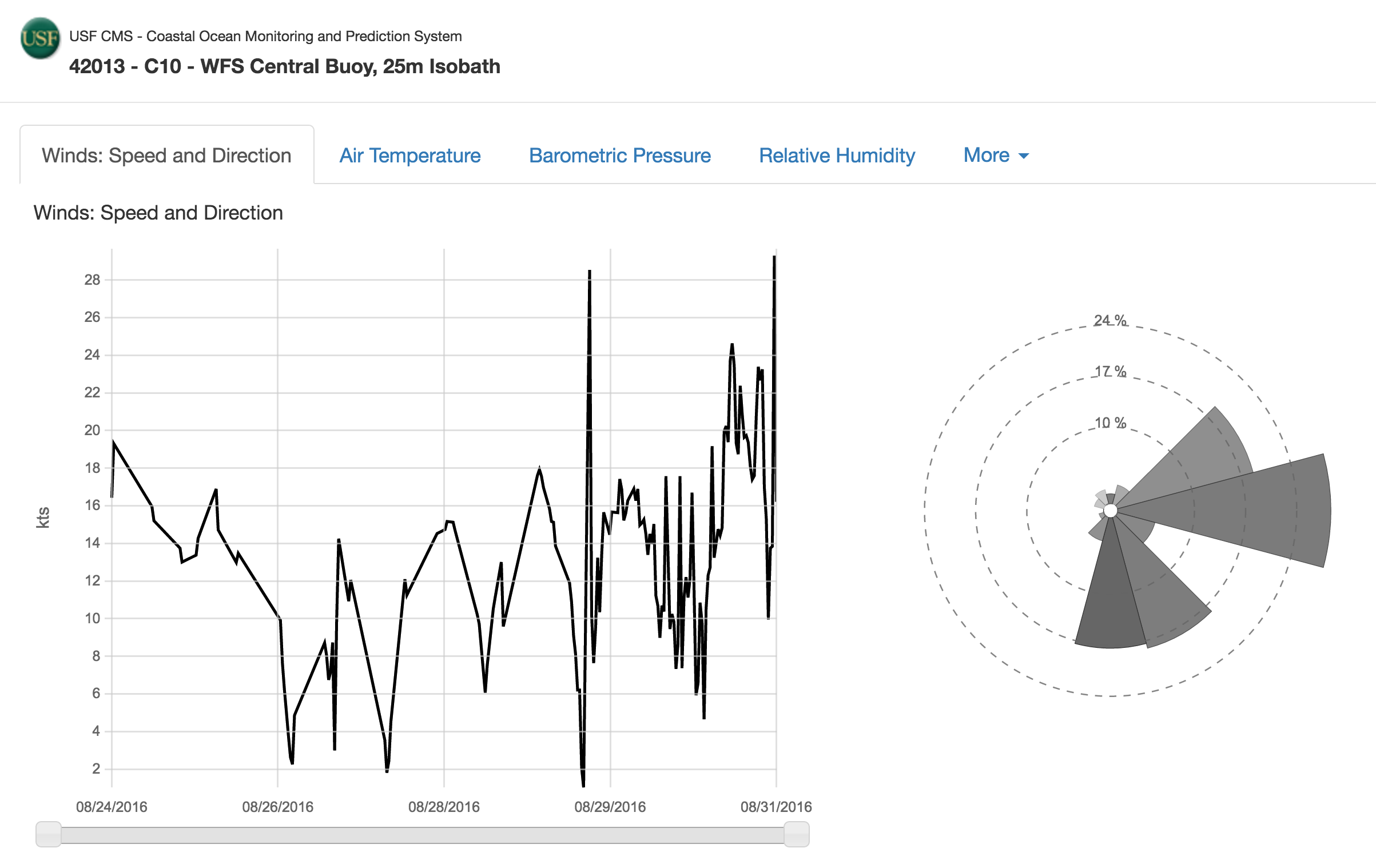The height and width of the screenshot is (868, 1376).
Task: Select the Winds: Speed and Direction tab
Action: click(x=166, y=156)
